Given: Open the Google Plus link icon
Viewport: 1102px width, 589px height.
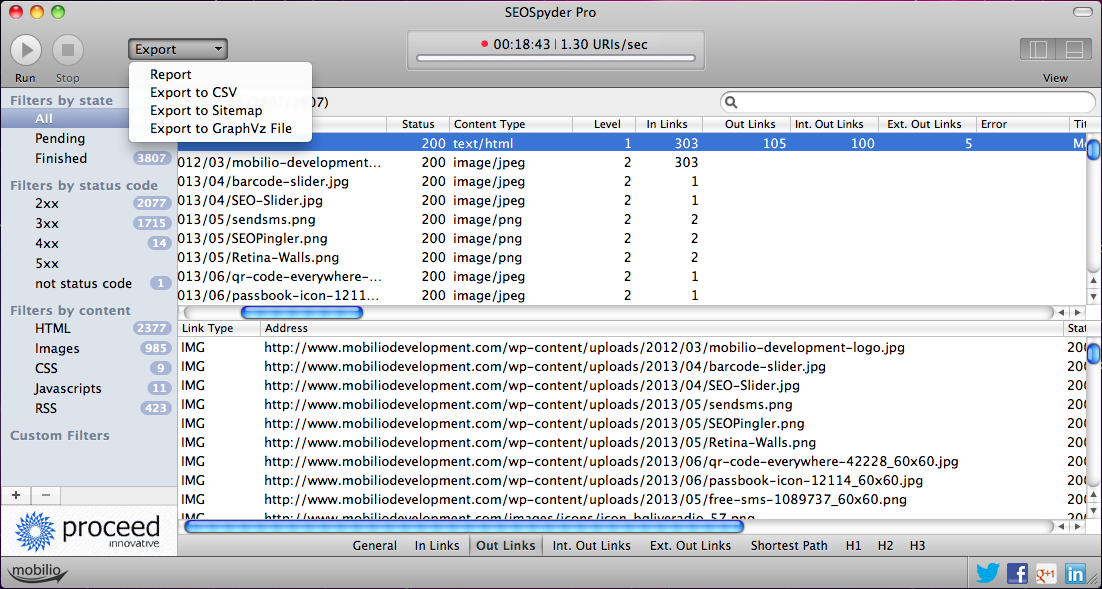Looking at the screenshot, I should click(x=1046, y=574).
